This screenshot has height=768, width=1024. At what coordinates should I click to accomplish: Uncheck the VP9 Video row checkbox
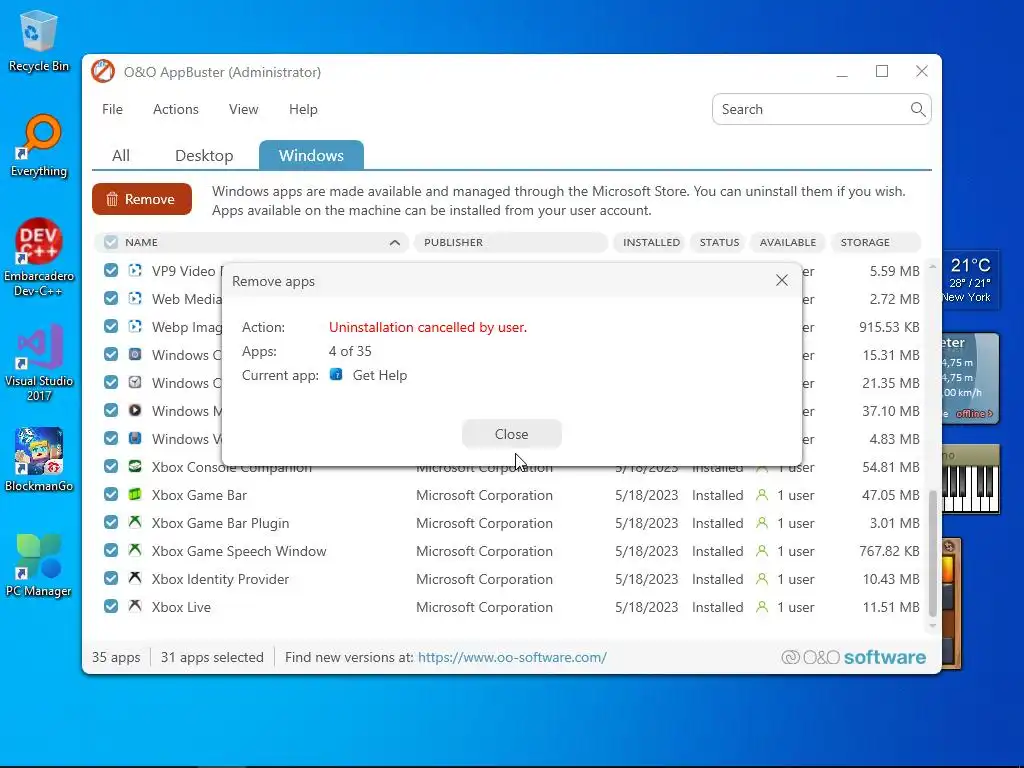pos(111,270)
